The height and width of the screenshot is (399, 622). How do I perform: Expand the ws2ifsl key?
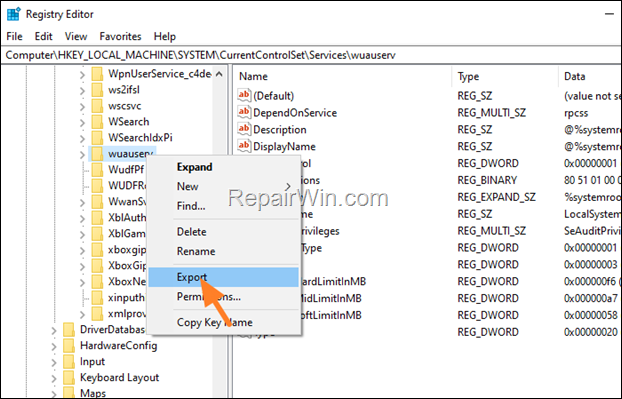pyautogui.click(x=82, y=90)
